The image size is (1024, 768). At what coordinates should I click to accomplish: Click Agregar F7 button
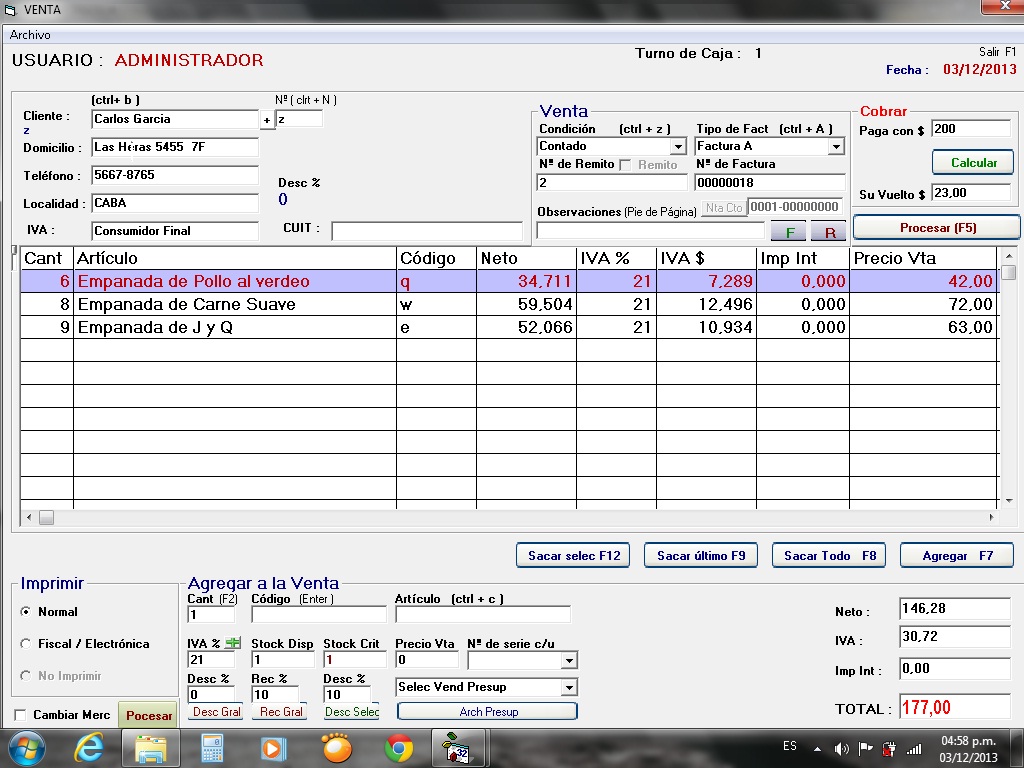[x=957, y=556]
